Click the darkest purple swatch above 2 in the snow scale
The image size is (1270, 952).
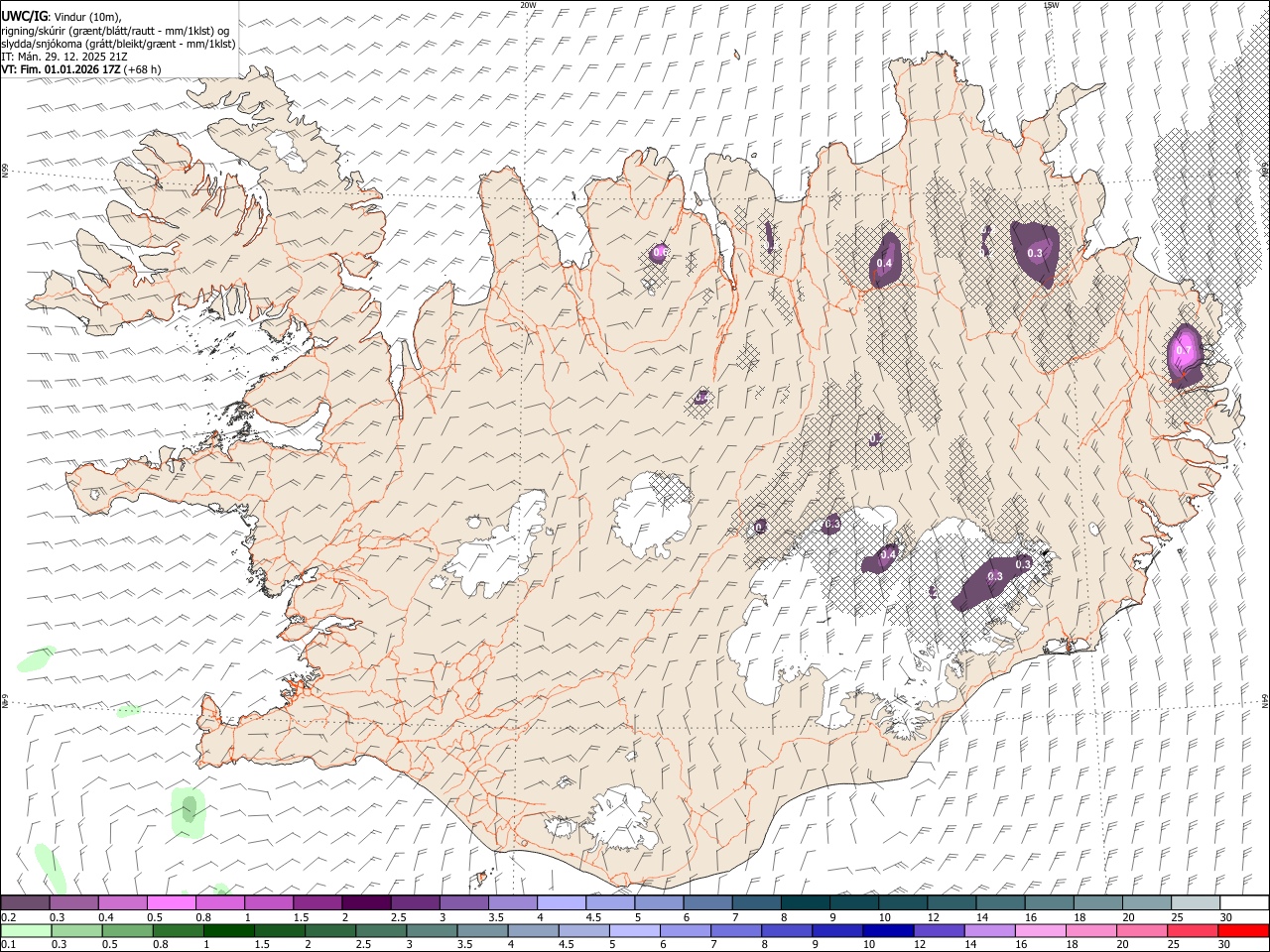(x=366, y=902)
